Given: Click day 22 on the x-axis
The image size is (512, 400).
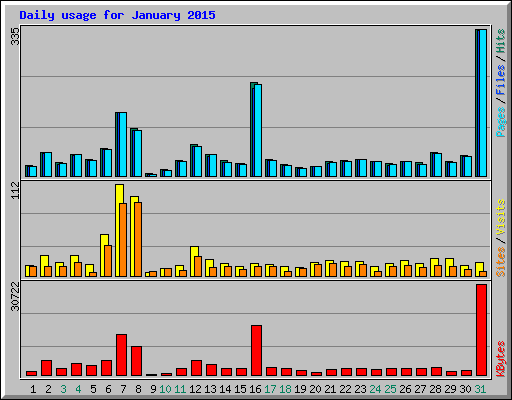Looking at the screenshot, I should pos(345,389).
